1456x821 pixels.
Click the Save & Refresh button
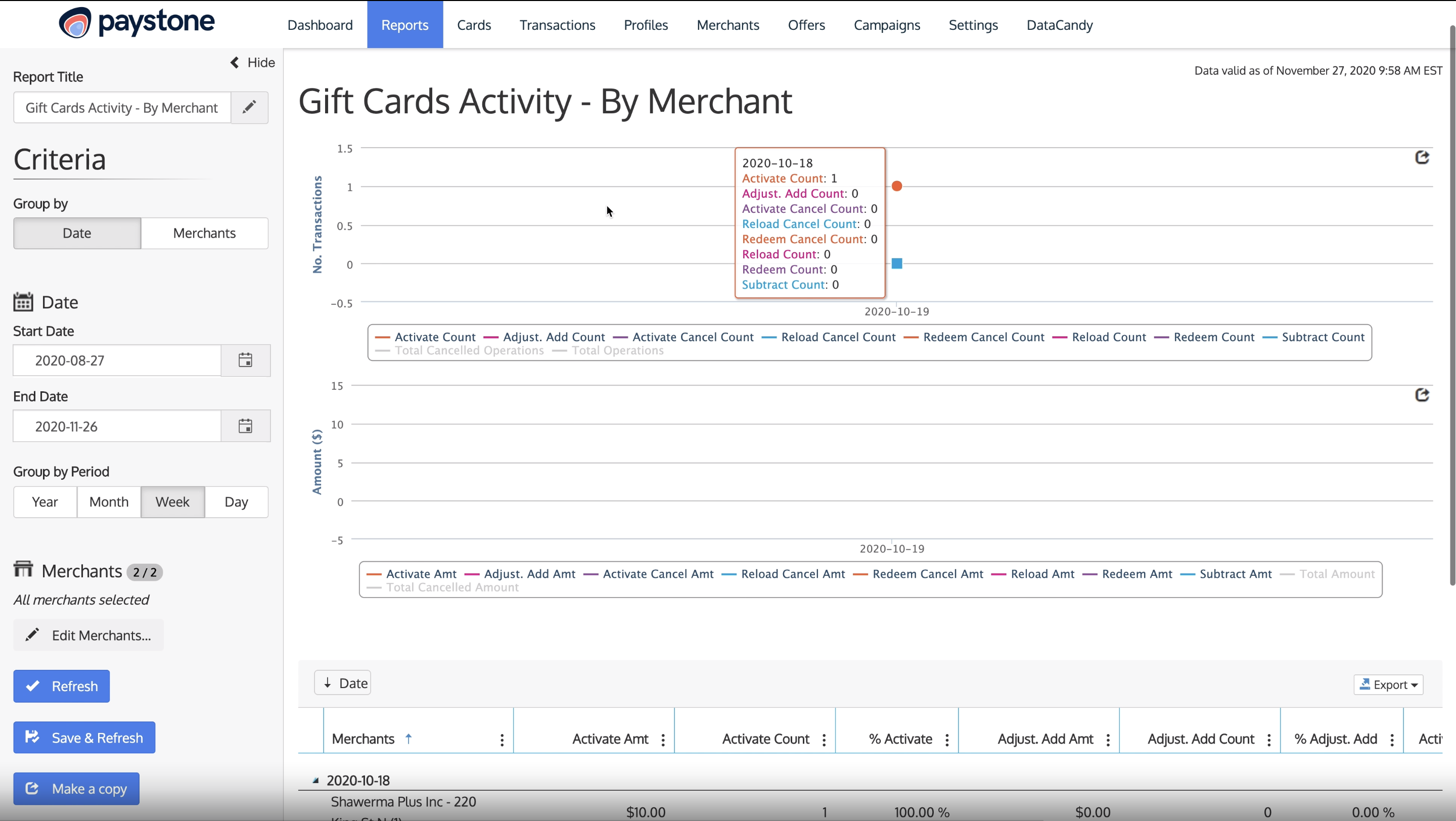coord(84,738)
